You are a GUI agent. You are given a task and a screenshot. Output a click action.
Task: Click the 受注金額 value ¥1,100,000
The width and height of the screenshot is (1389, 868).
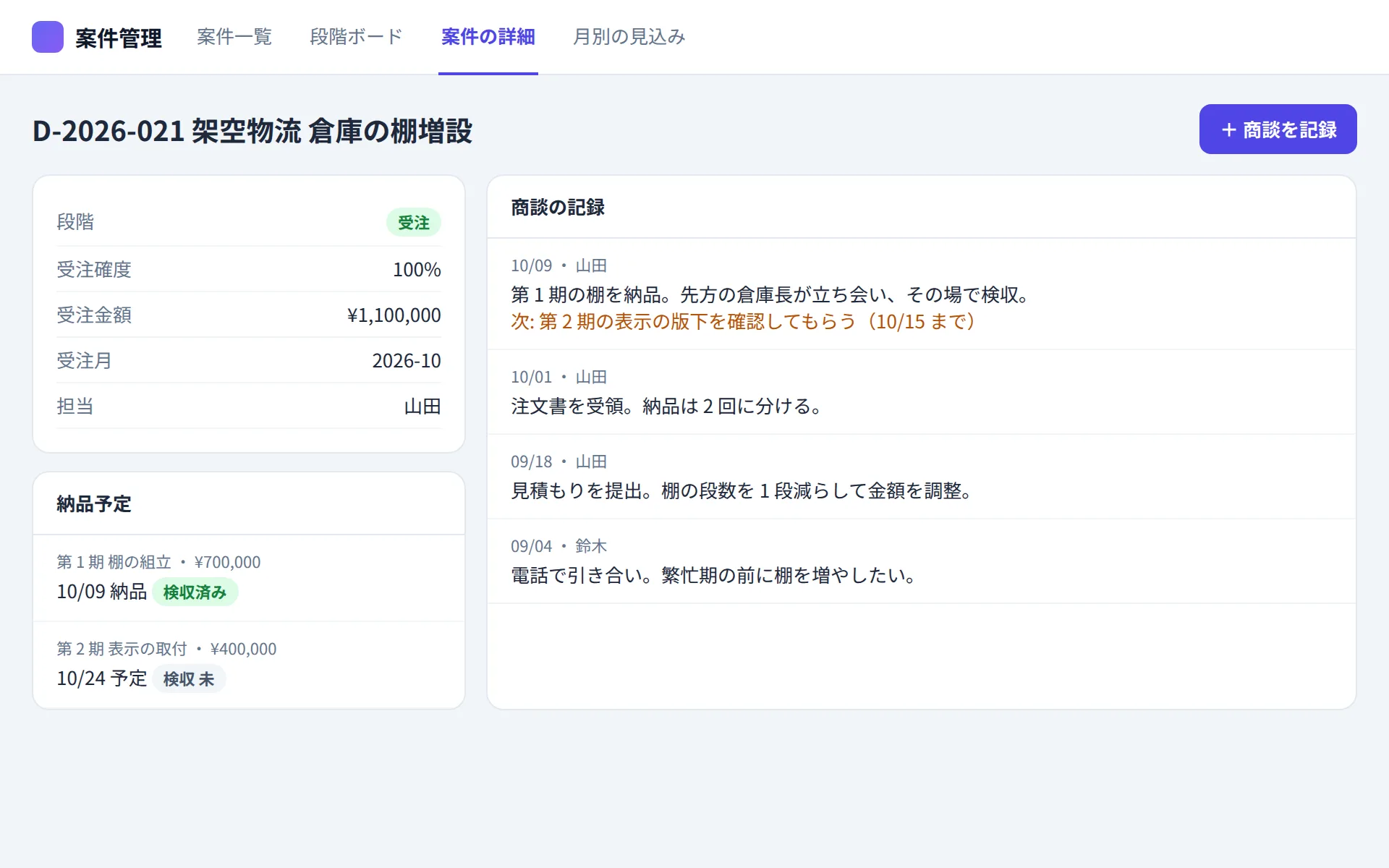coord(394,315)
